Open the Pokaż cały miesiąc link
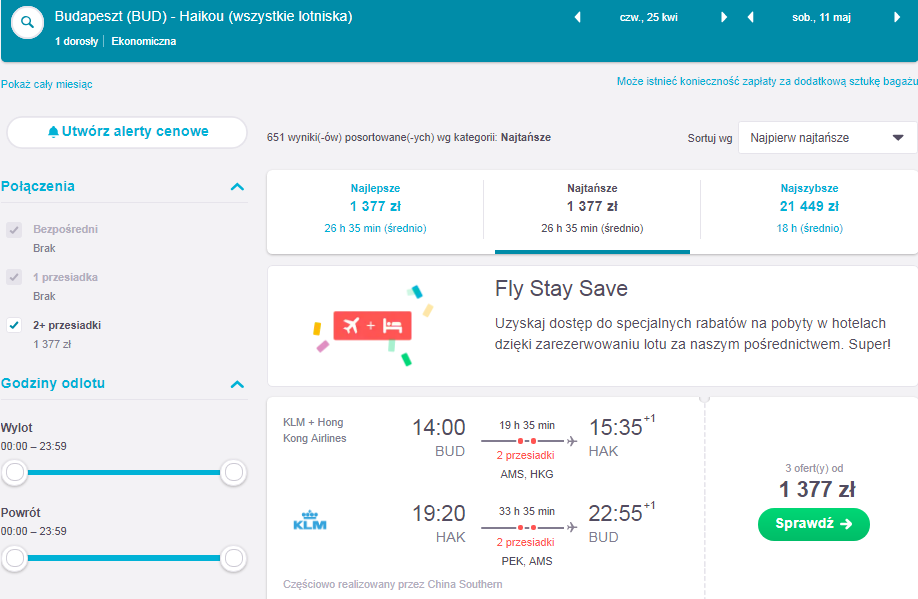Viewport: 918px width, 599px height. (x=47, y=84)
